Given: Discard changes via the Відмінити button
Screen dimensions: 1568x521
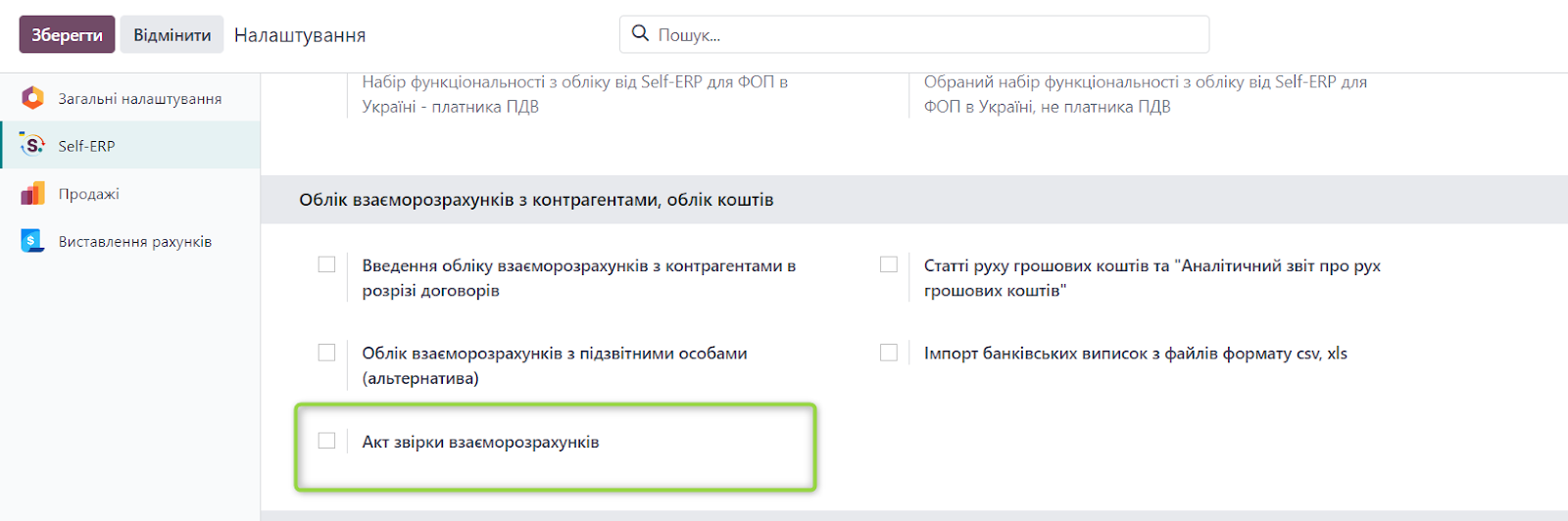Looking at the screenshot, I should click(172, 34).
